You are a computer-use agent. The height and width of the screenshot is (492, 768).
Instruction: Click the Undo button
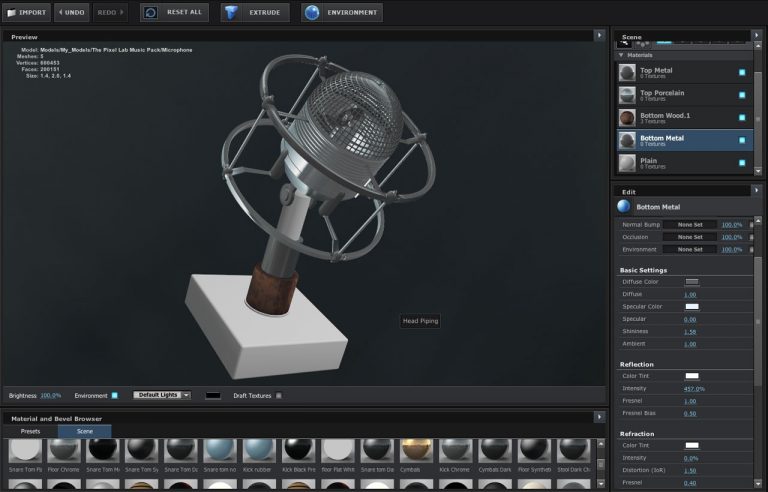coord(72,12)
